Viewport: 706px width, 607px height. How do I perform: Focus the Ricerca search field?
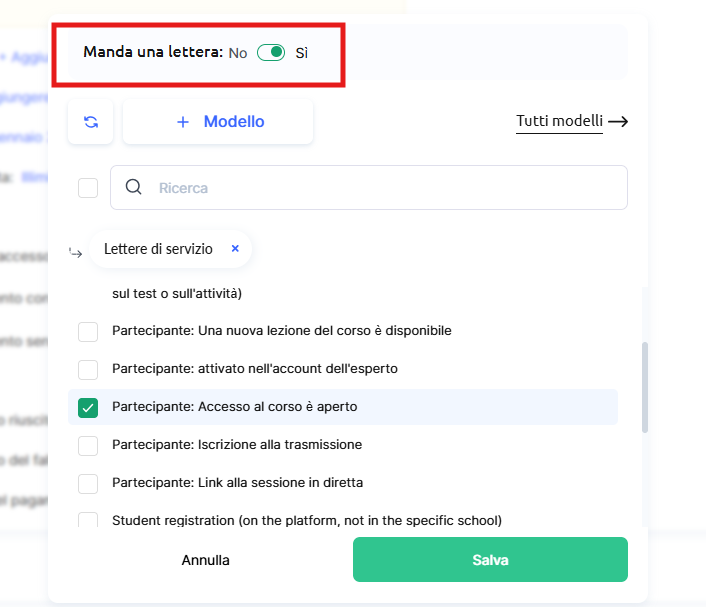pyautogui.click(x=385, y=188)
